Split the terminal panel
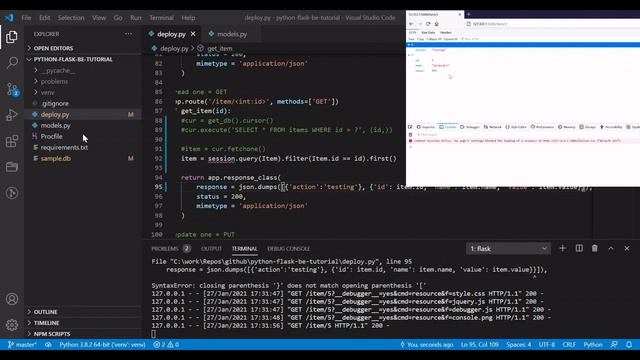The width and height of the screenshot is (640, 360). (x=579, y=248)
